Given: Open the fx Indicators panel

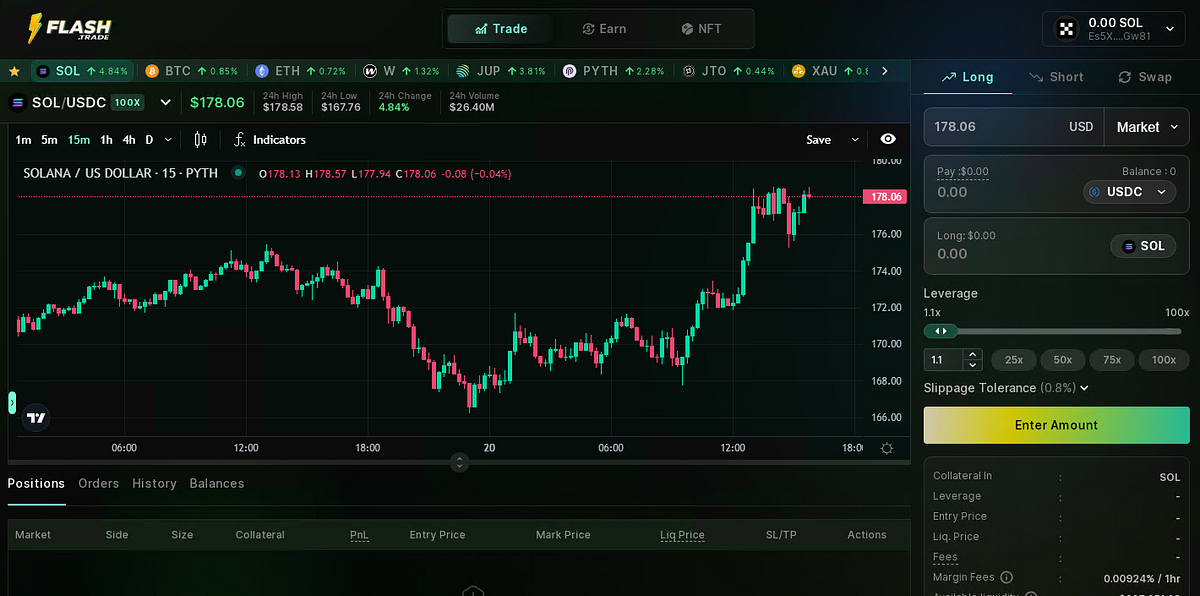Looking at the screenshot, I should pos(268,140).
